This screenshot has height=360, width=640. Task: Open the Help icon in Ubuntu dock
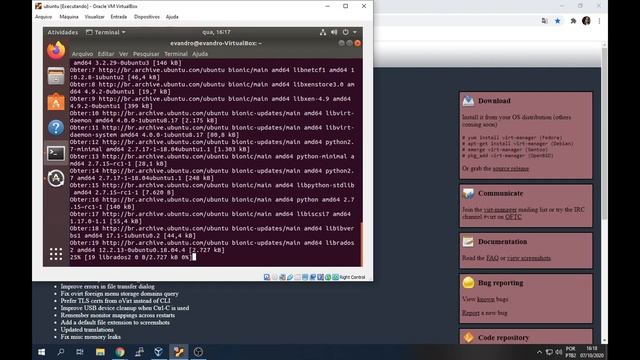click(56, 128)
